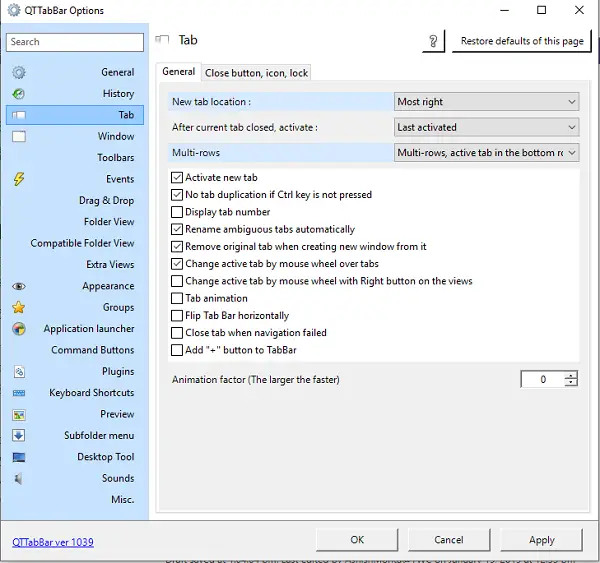Check Add "+" button to TabBar

(177, 350)
